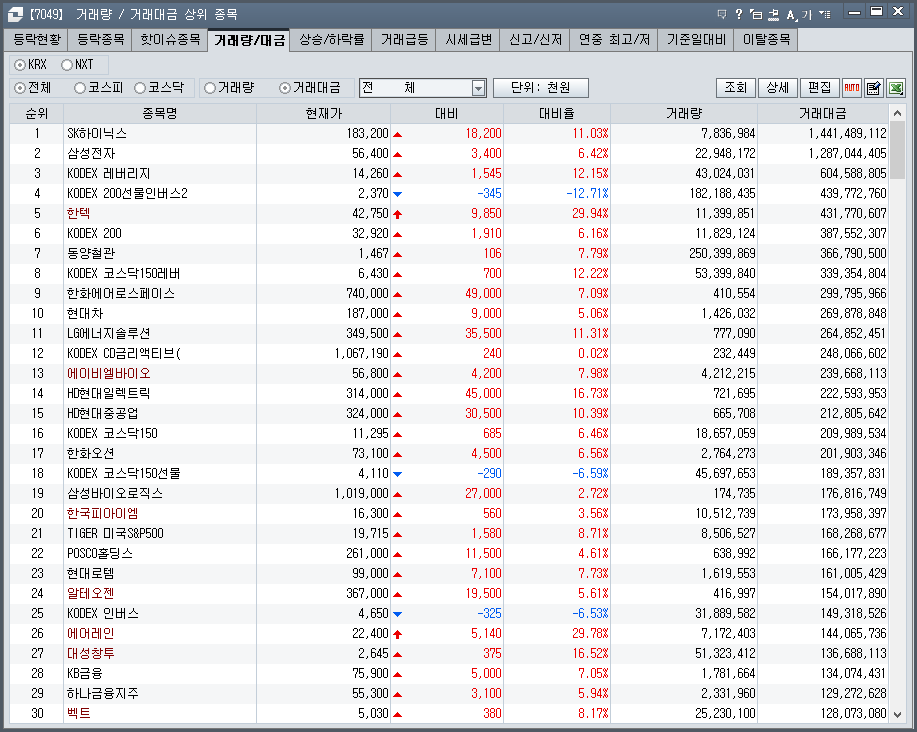Click the 편집 button
This screenshot has height=732, width=917.
819,88
